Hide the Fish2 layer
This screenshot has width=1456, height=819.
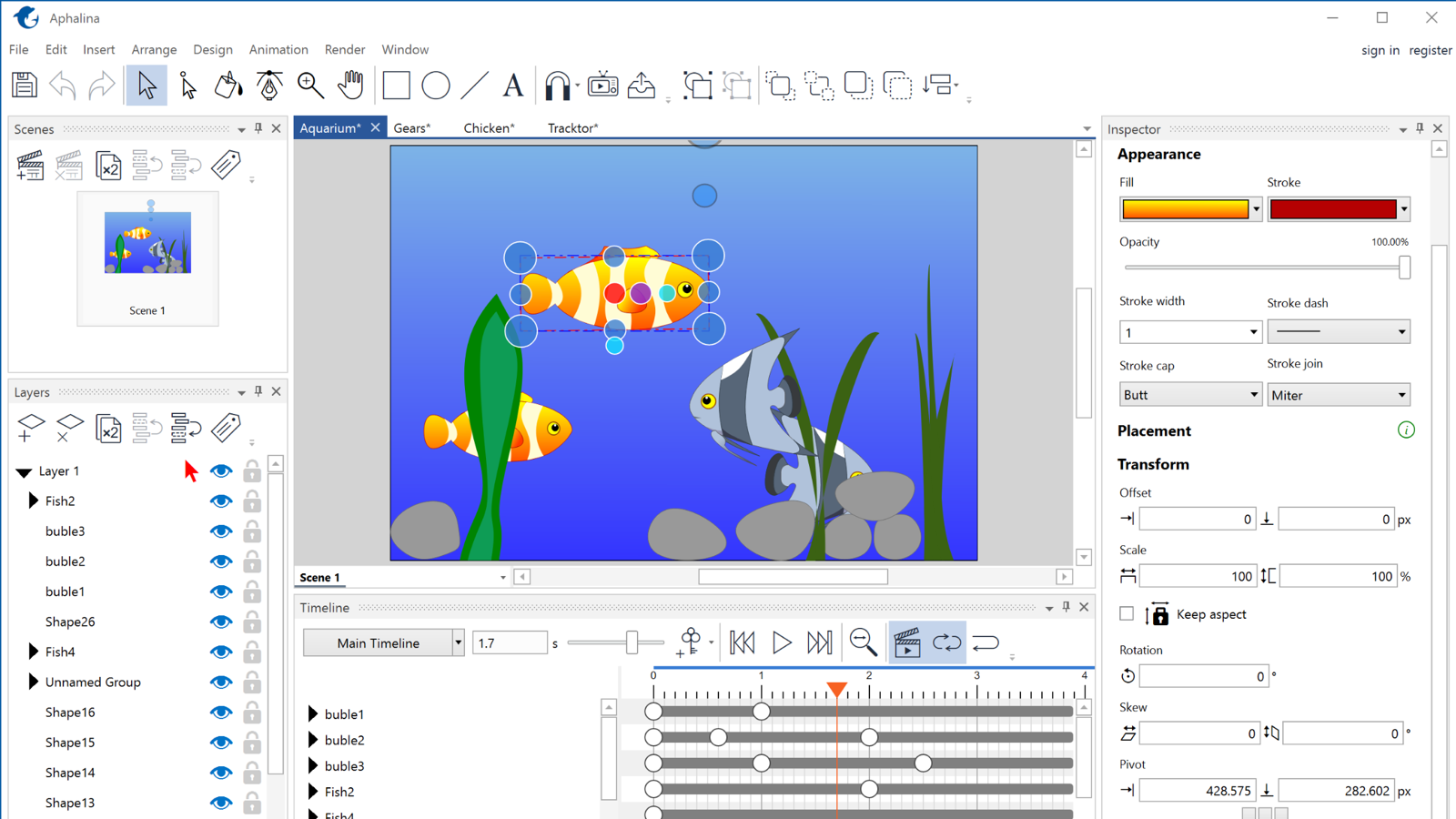click(x=220, y=500)
